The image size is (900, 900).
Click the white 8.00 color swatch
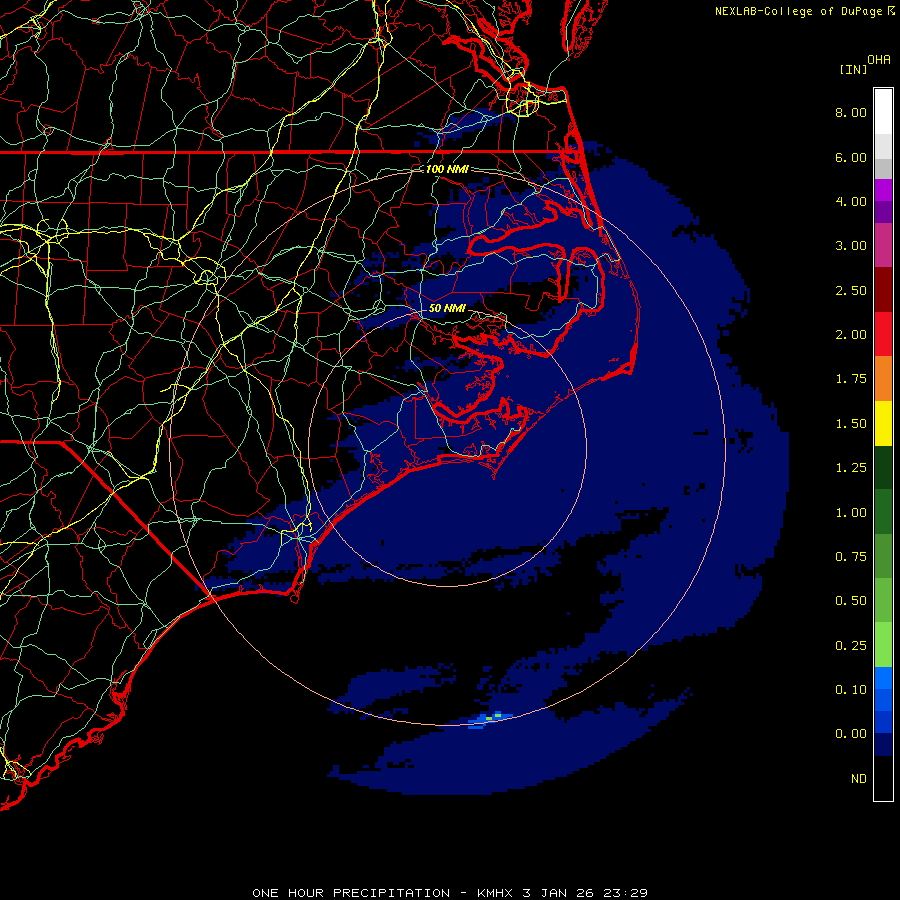coord(883,112)
